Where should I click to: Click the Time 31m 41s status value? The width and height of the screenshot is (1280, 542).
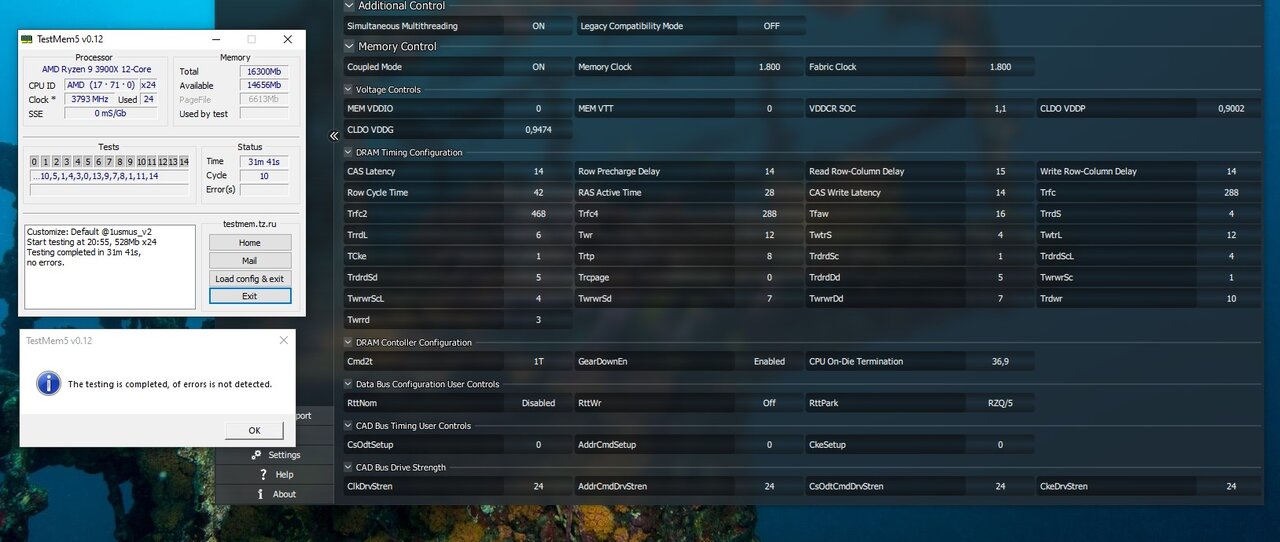point(264,161)
